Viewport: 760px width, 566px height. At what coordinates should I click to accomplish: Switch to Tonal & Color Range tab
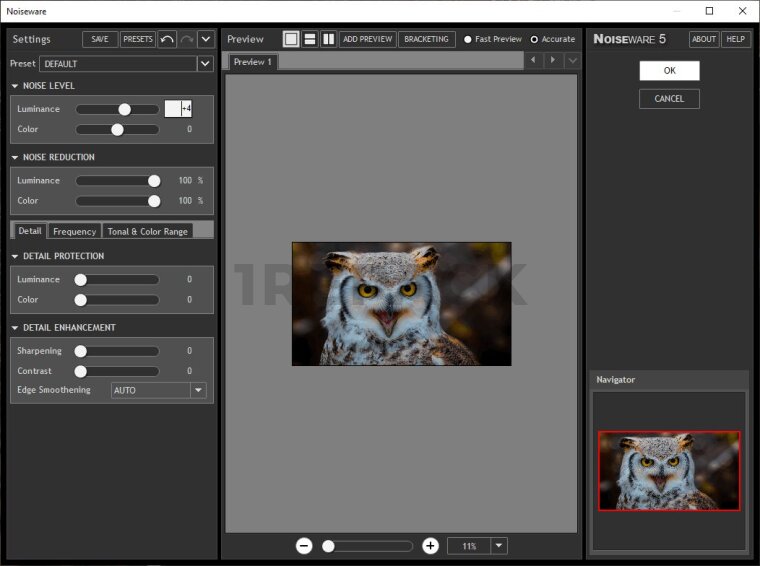tap(147, 231)
